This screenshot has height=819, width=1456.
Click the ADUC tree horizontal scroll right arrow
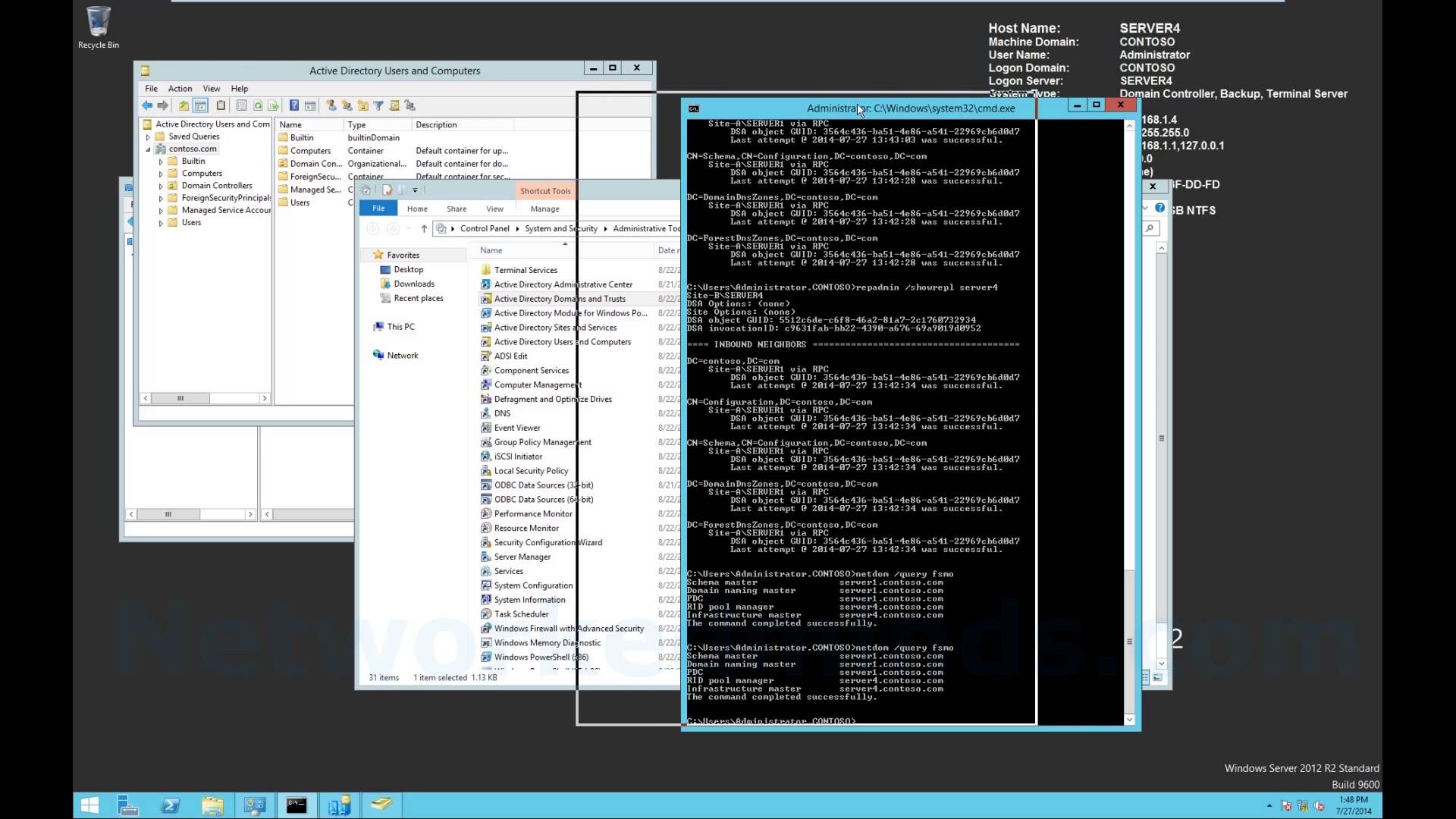[x=264, y=398]
